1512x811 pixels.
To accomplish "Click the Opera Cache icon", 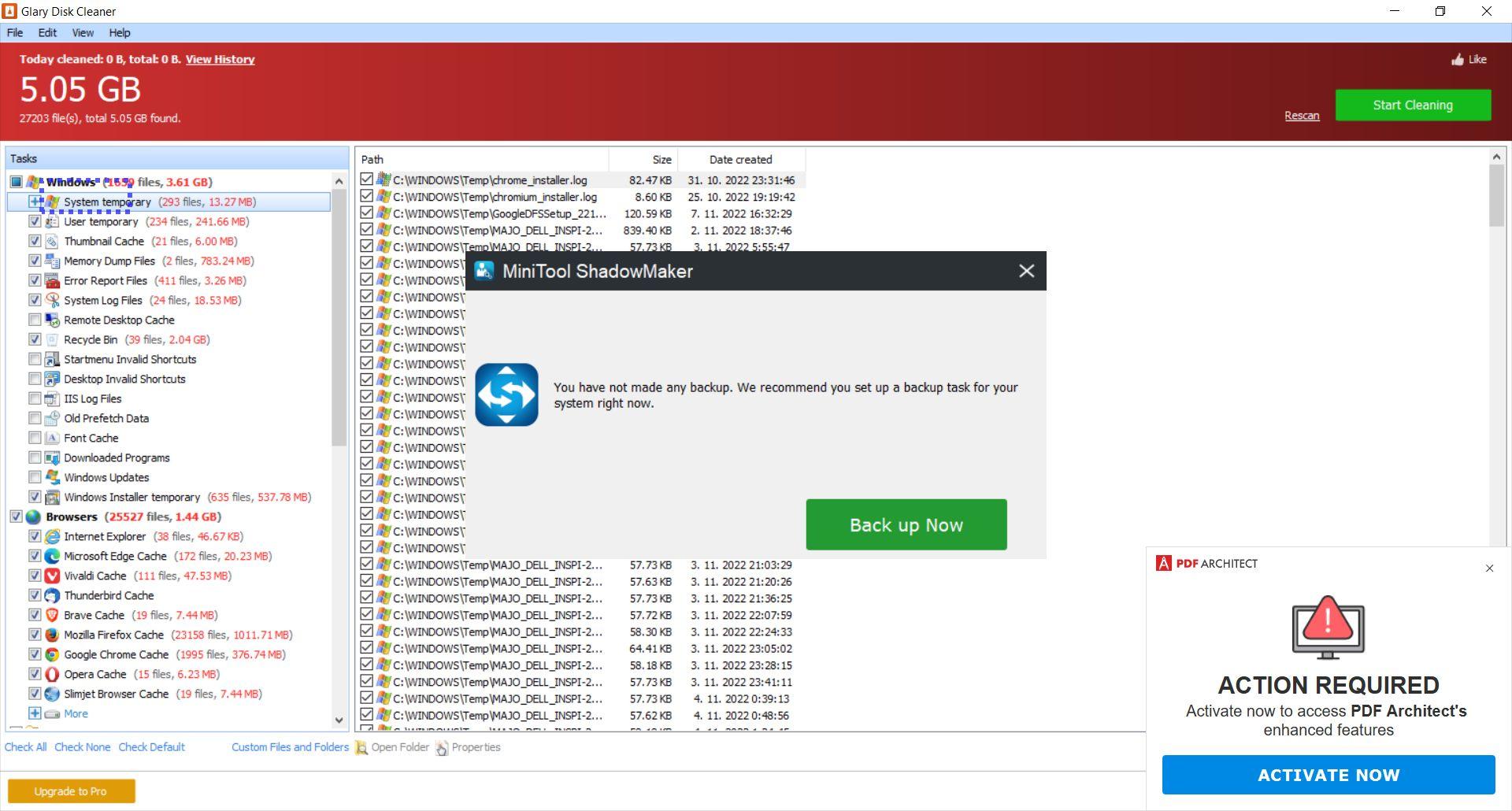I will [x=52, y=675].
